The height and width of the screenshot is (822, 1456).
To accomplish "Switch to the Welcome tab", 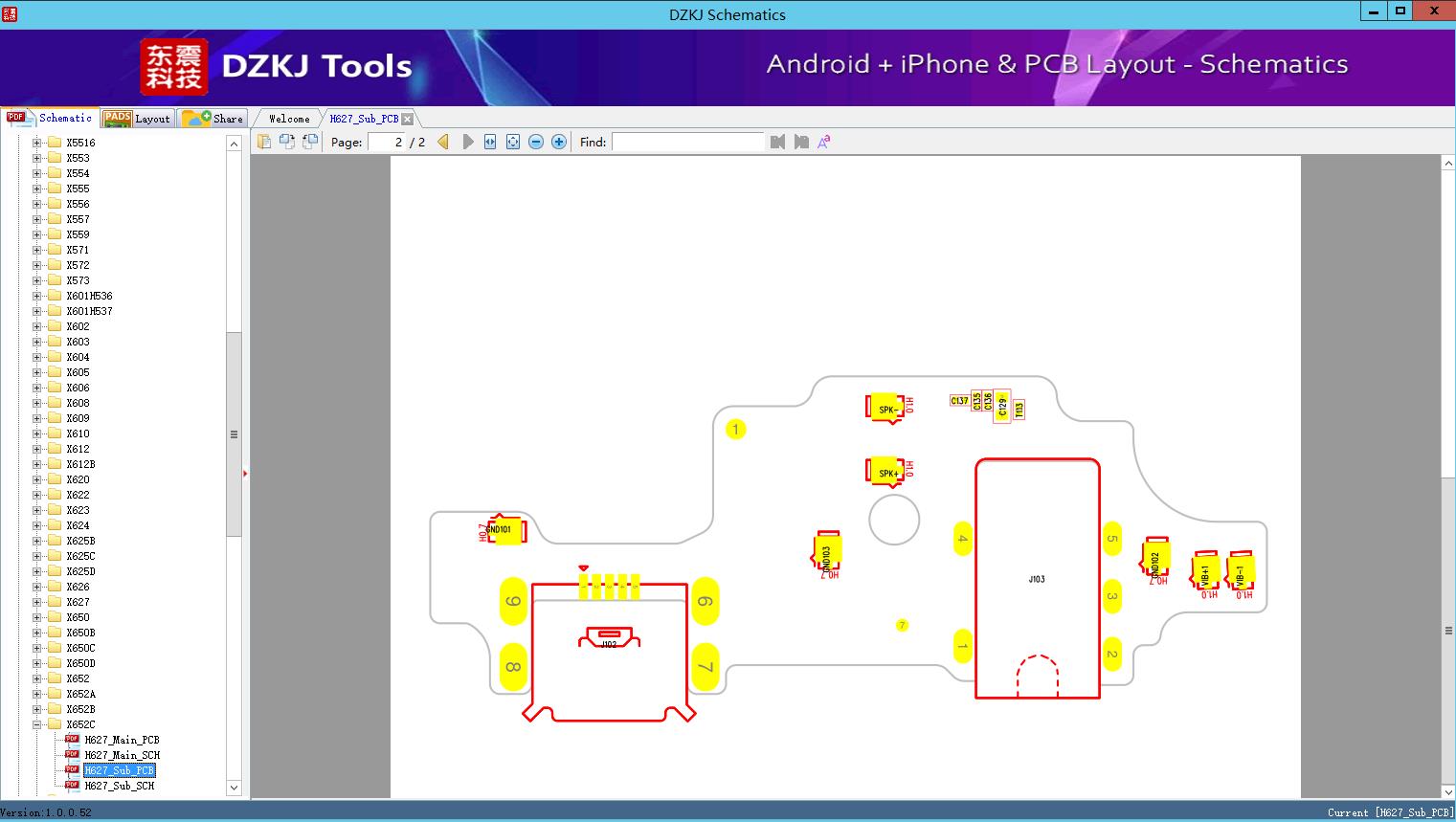I will click(289, 119).
